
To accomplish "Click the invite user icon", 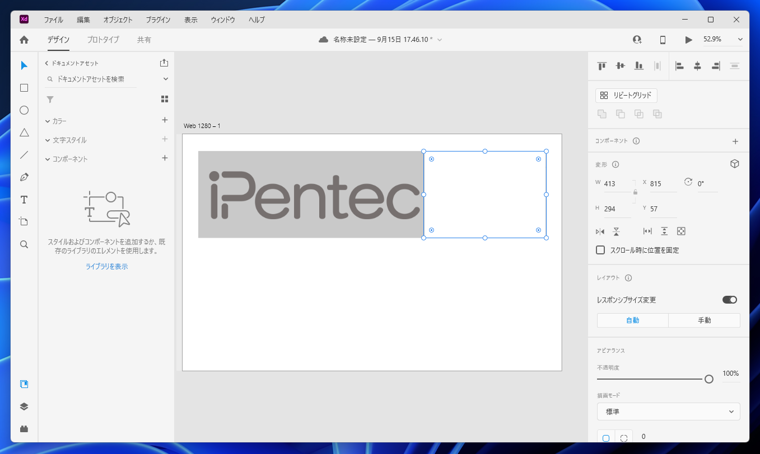I will [637, 39].
